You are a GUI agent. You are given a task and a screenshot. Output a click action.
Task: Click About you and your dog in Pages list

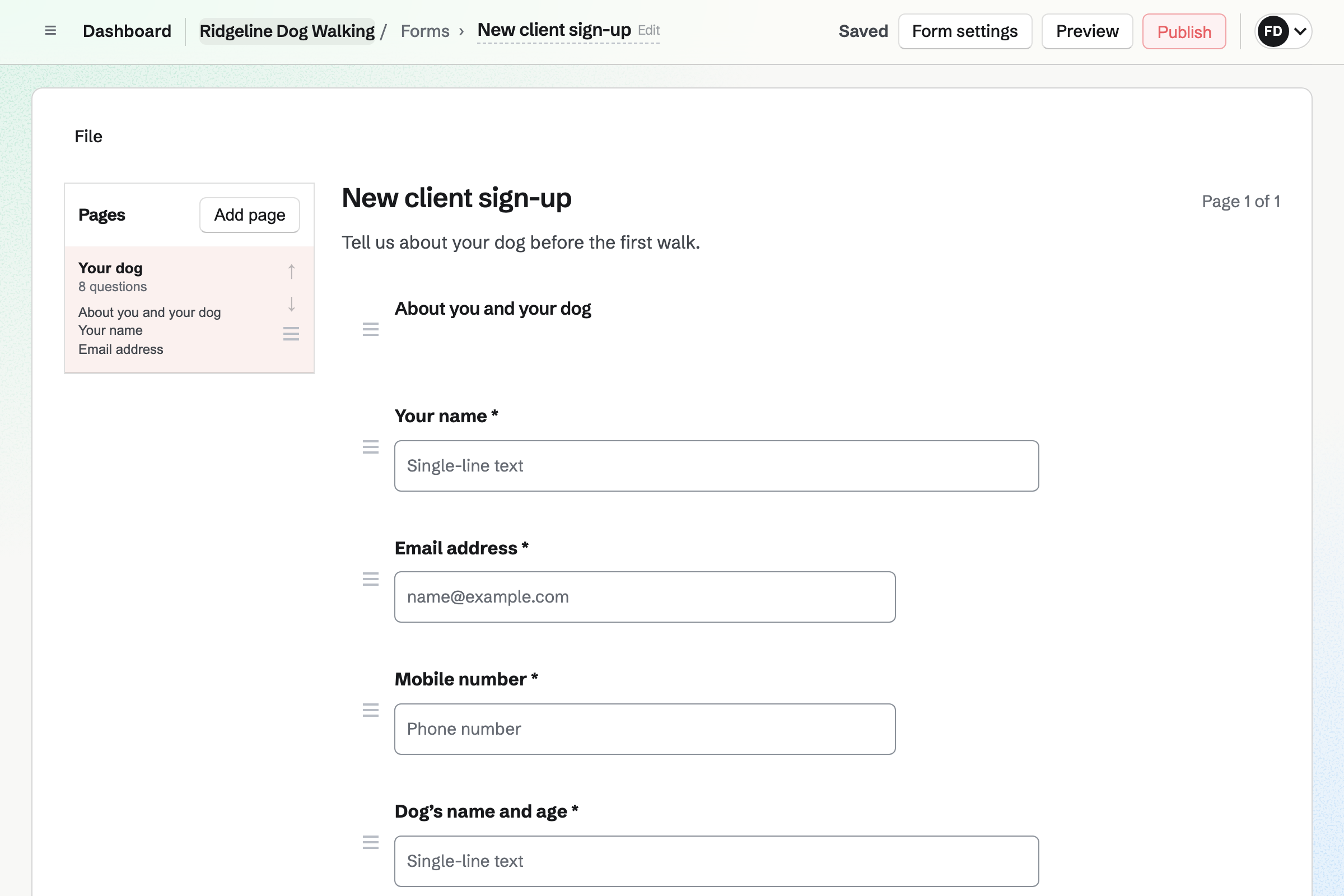(150, 312)
